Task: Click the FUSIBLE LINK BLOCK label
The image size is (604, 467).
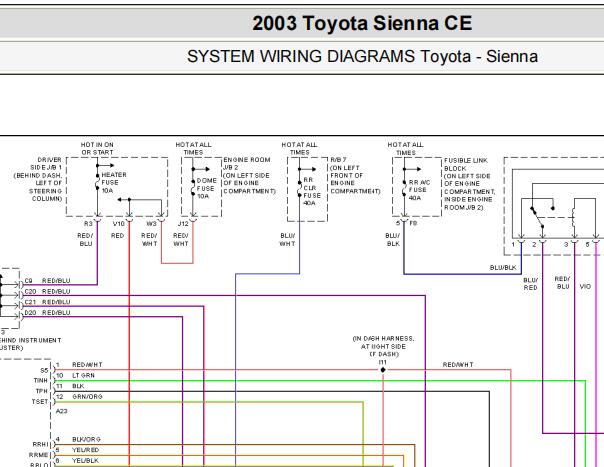Action: pyautogui.click(x=466, y=165)
